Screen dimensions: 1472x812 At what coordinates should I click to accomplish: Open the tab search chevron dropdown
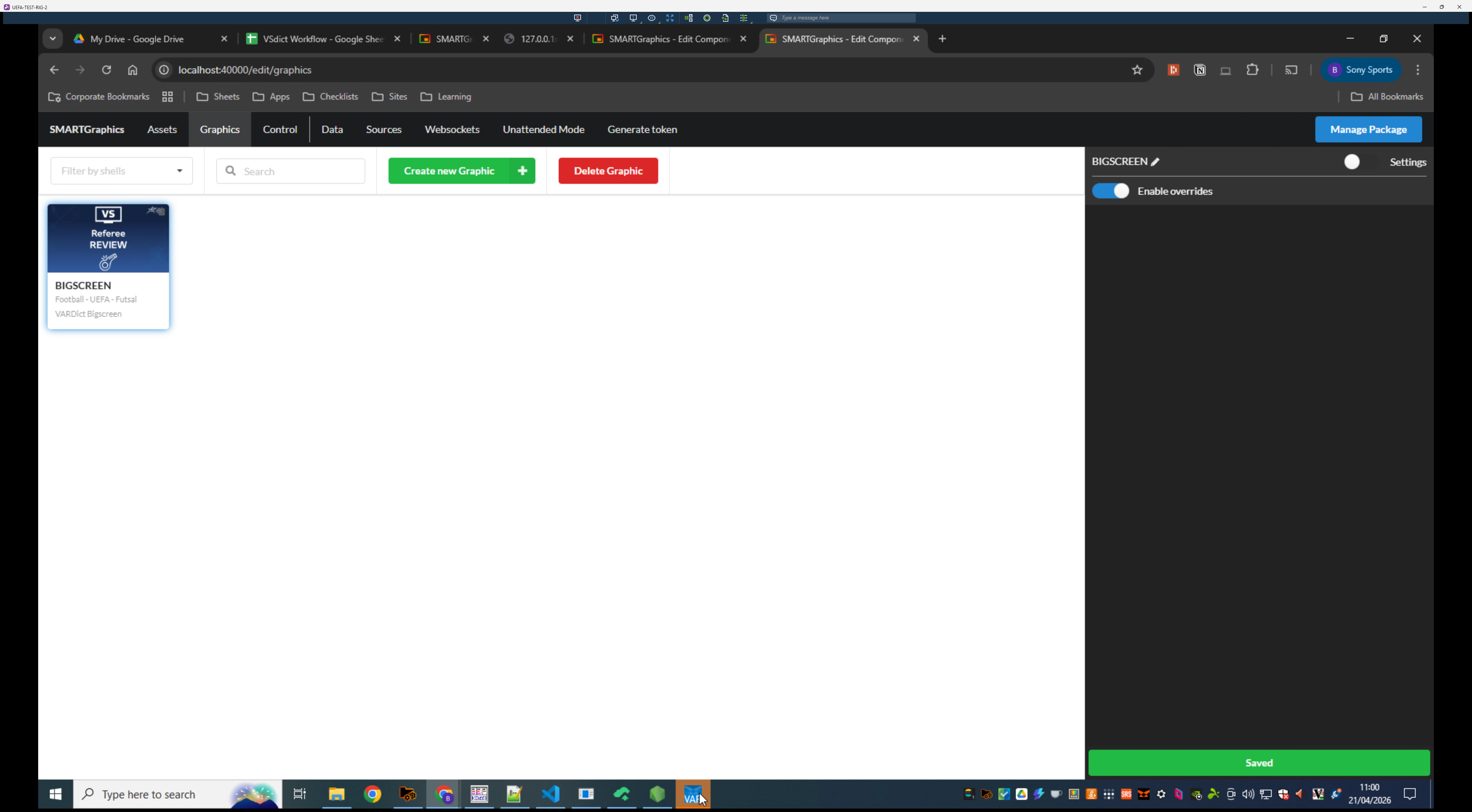click(x=53, y=39)
